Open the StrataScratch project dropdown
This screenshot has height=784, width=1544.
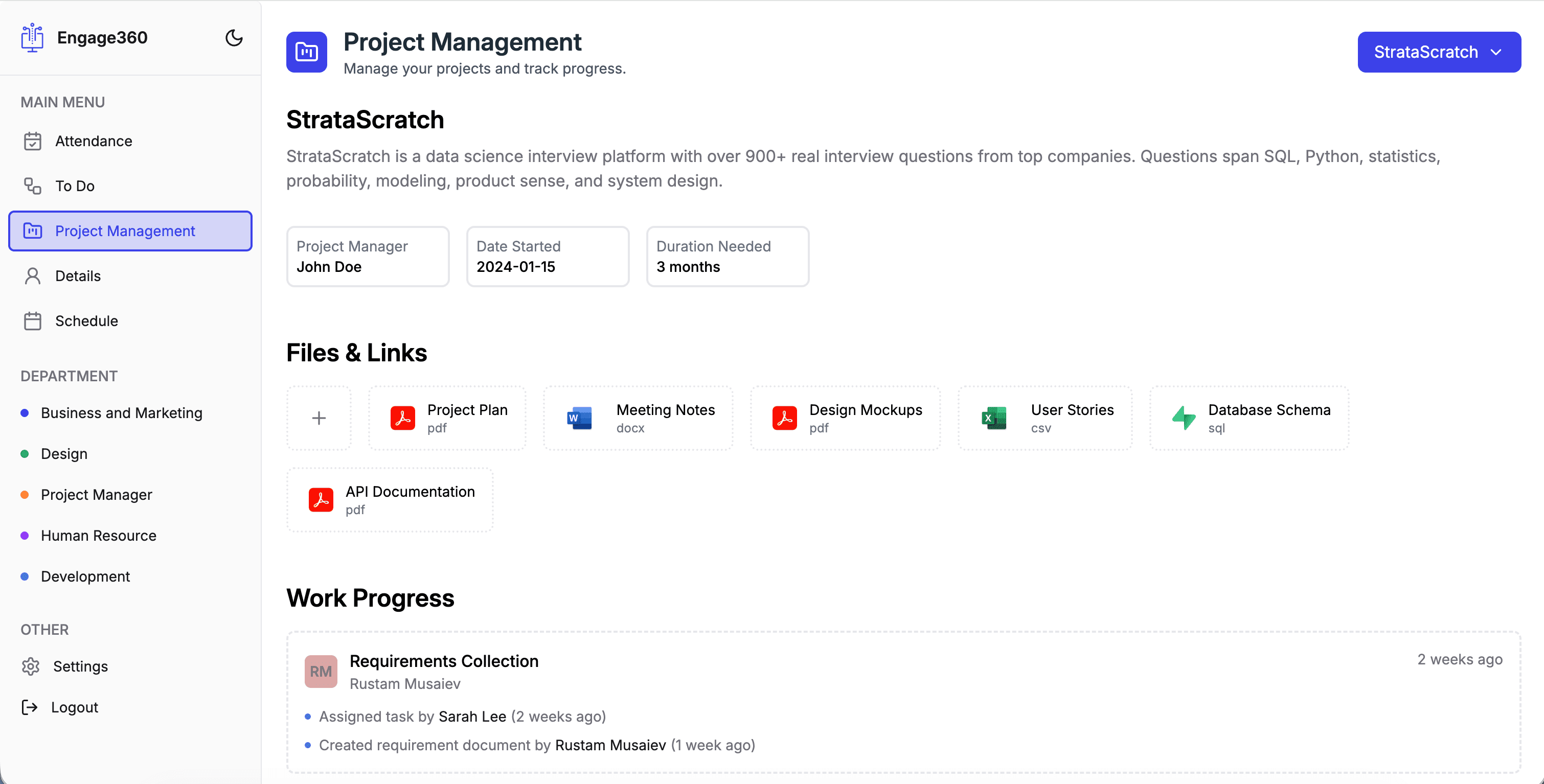coord(1439,52)
